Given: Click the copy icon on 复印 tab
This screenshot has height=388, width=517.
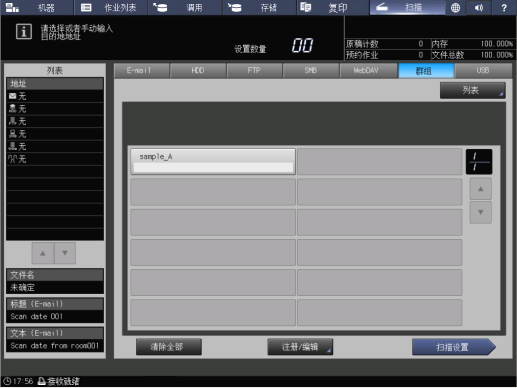Looking at the screenshot, I should tap(305, 7).
